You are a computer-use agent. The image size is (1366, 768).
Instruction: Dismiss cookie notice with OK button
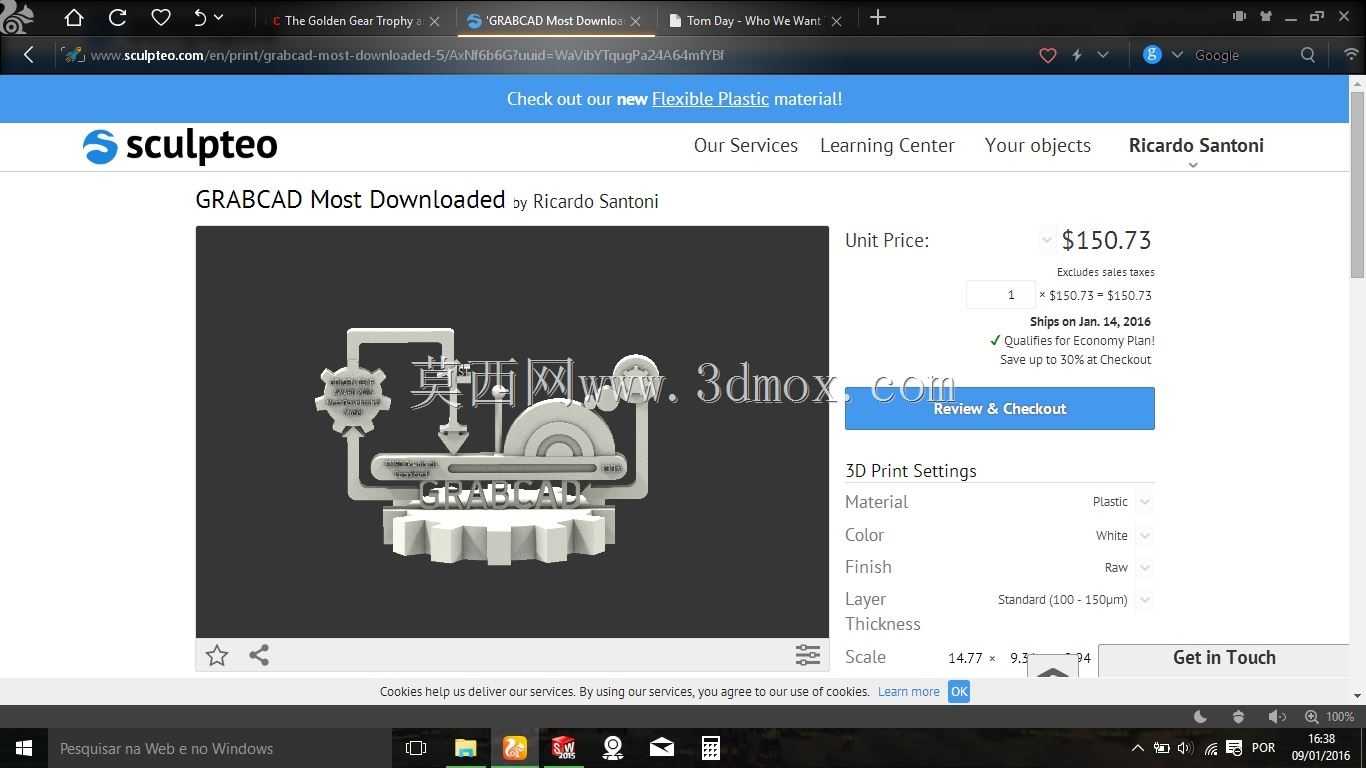959,691
